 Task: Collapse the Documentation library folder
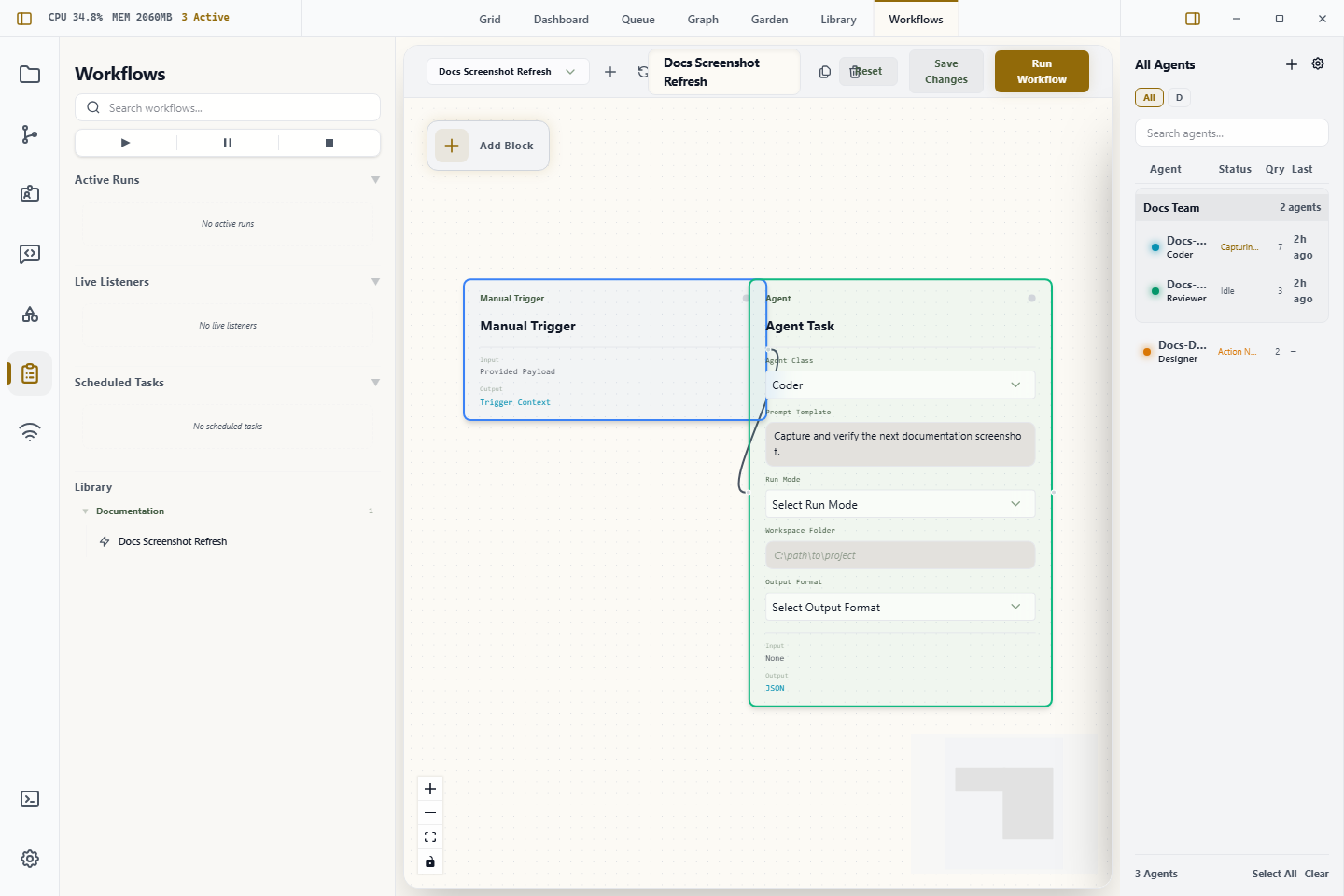point(86,511)
